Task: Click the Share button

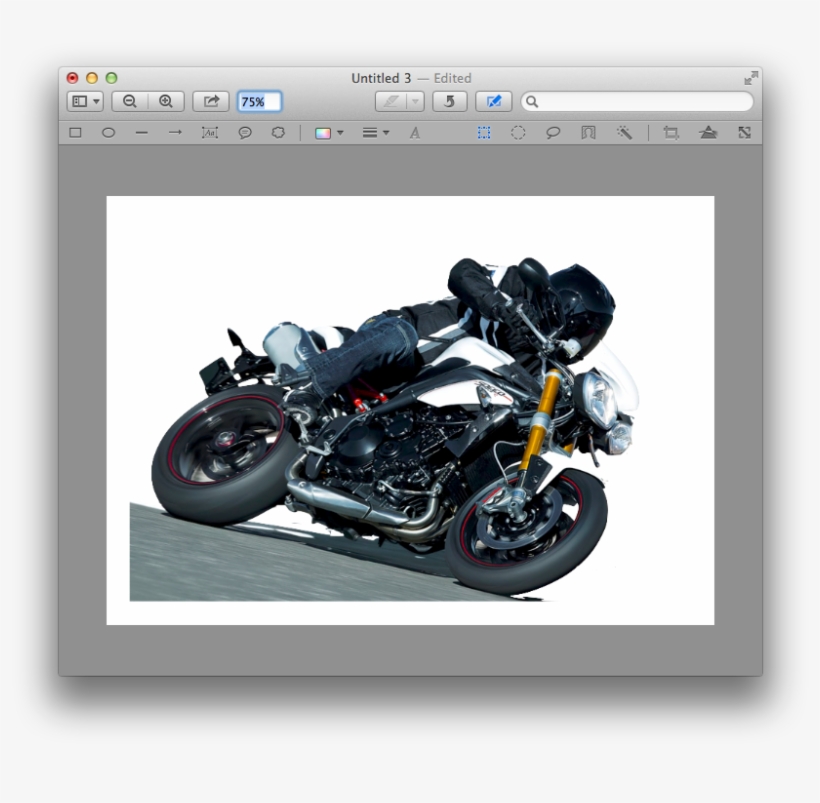Action: click(210, 101)
